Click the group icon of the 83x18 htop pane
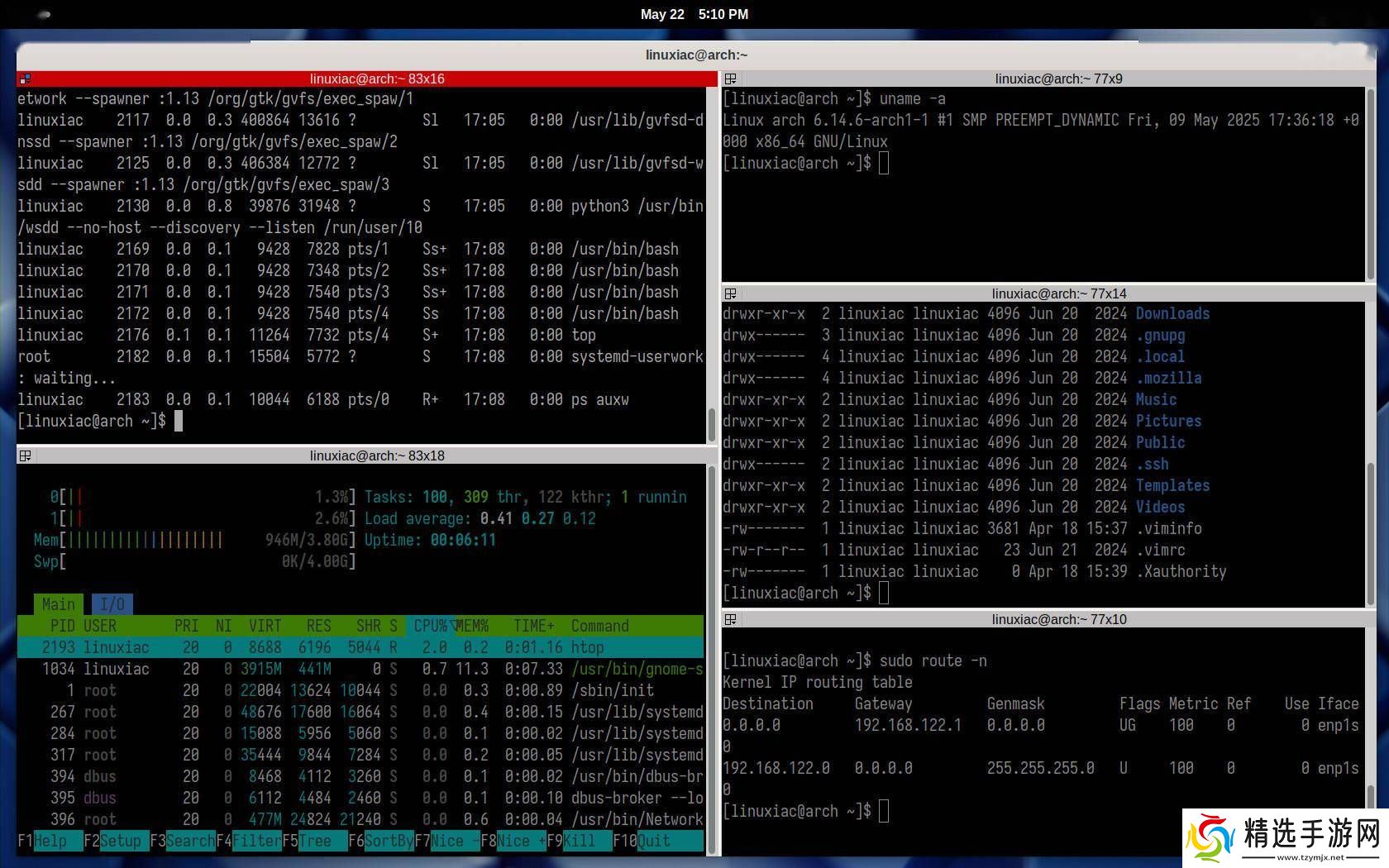1389x868 pixels. [25, 456]
